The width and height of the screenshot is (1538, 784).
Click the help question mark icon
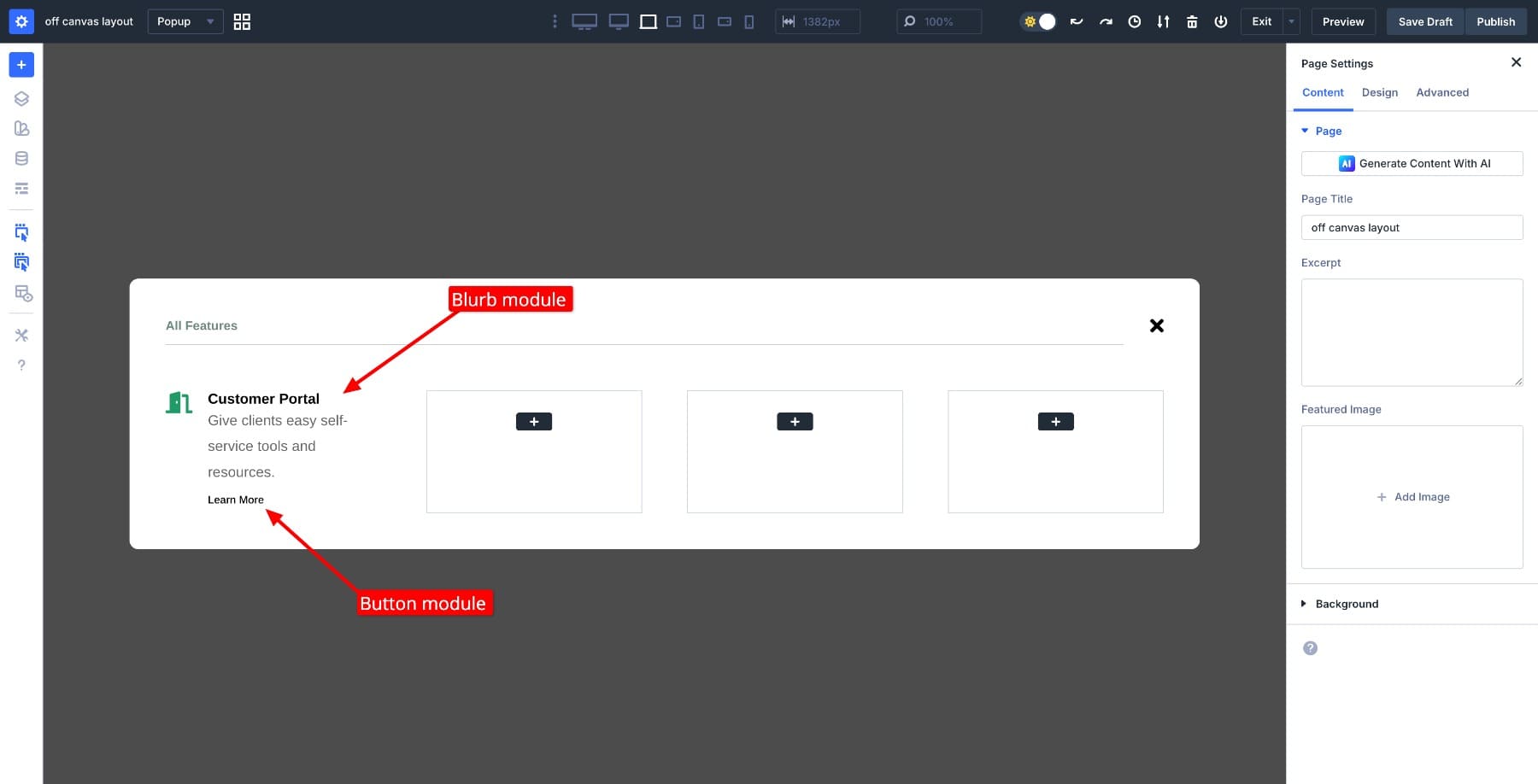coord(21,365)
